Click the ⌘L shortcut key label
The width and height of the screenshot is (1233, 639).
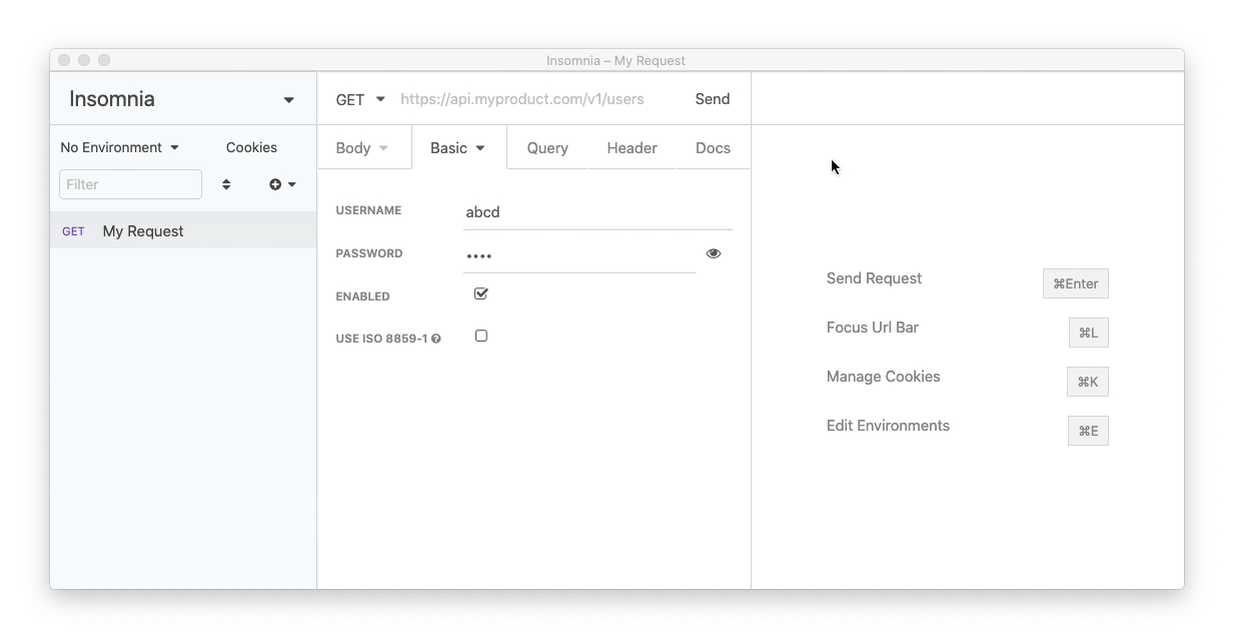(x=1089, y=333)
